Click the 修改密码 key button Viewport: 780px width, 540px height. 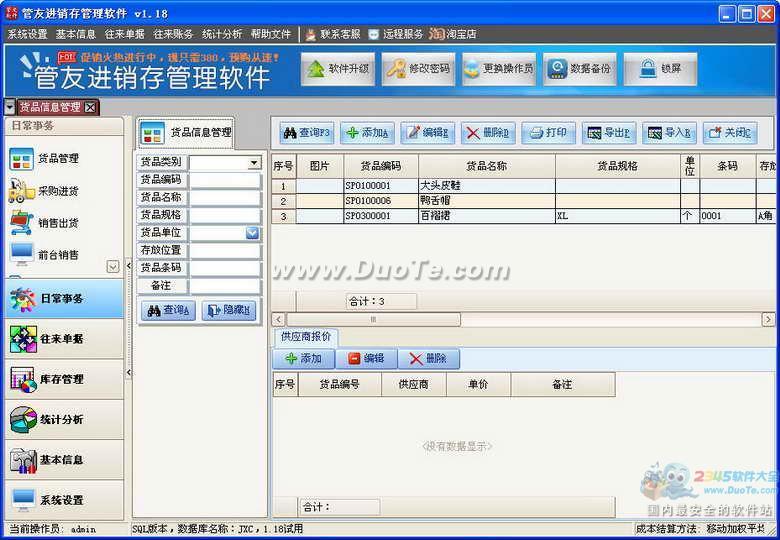pos(418,69)
